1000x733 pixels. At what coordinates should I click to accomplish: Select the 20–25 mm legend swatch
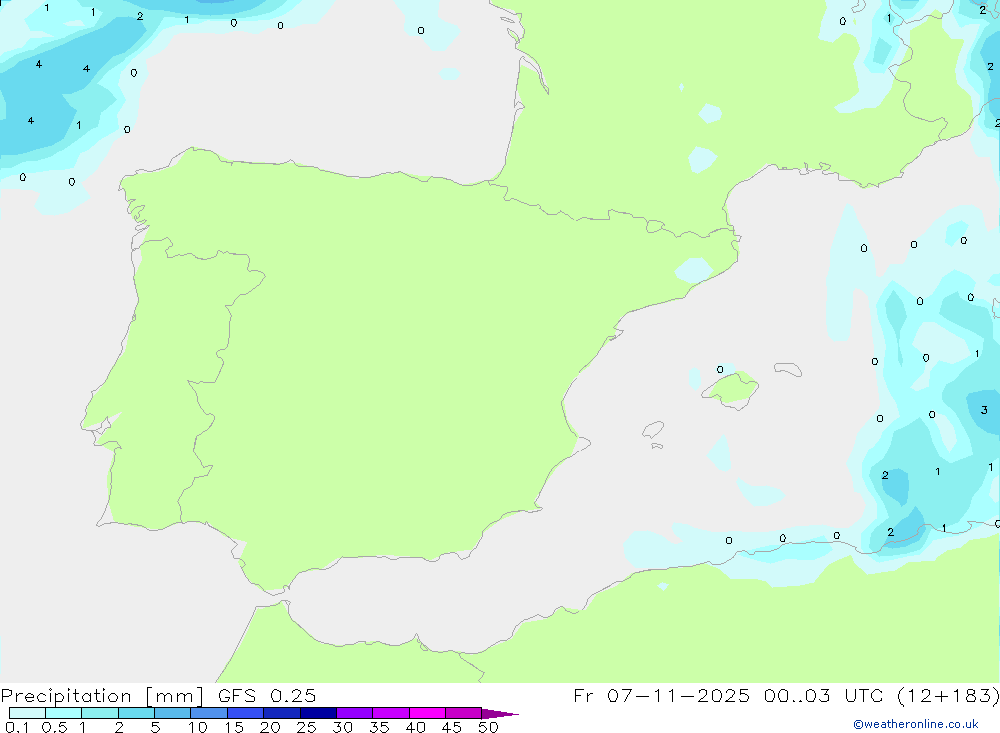click(282, 713)
